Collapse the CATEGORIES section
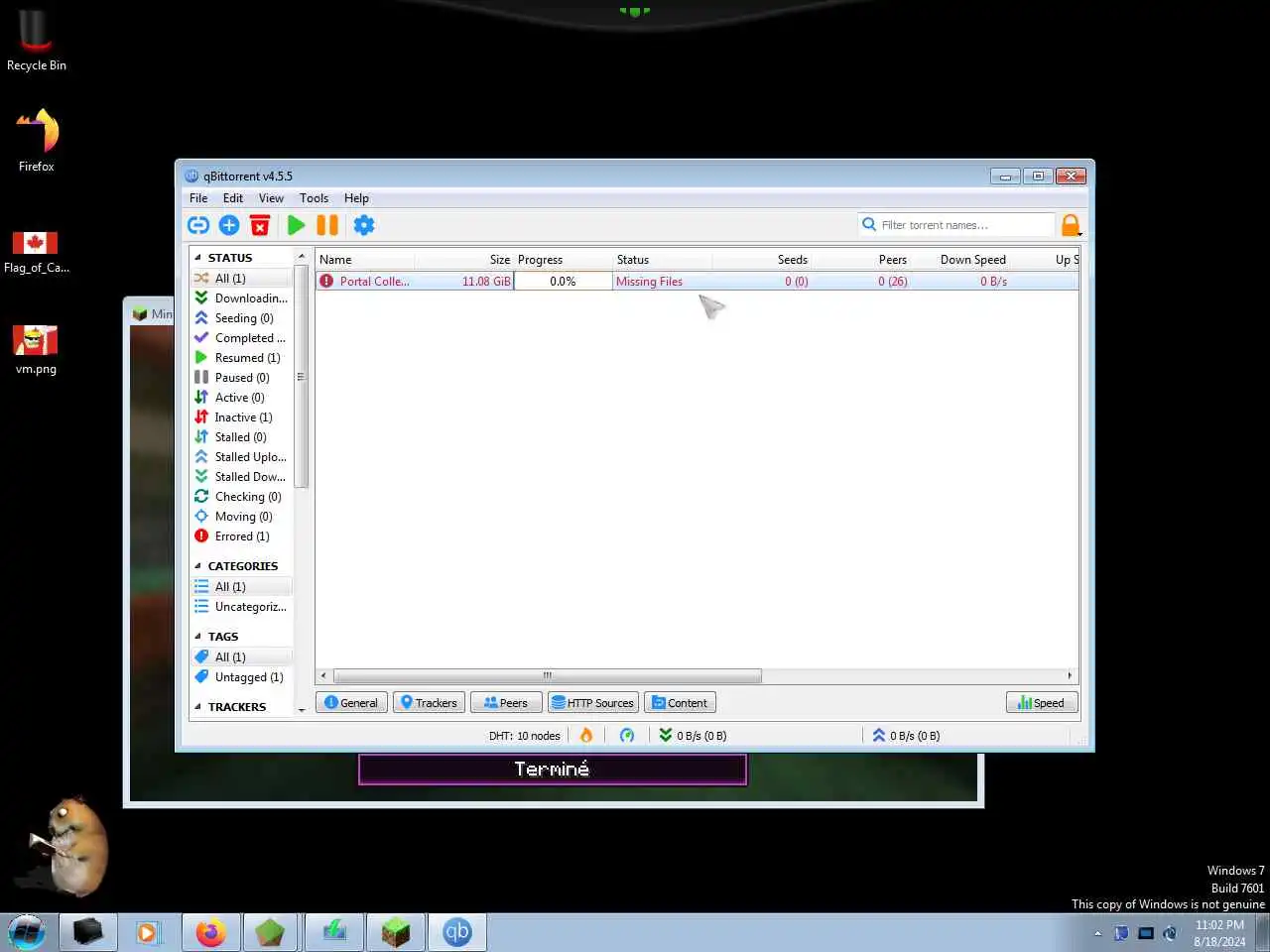This screenshot has height=952, width=1270. coord(197,566)
